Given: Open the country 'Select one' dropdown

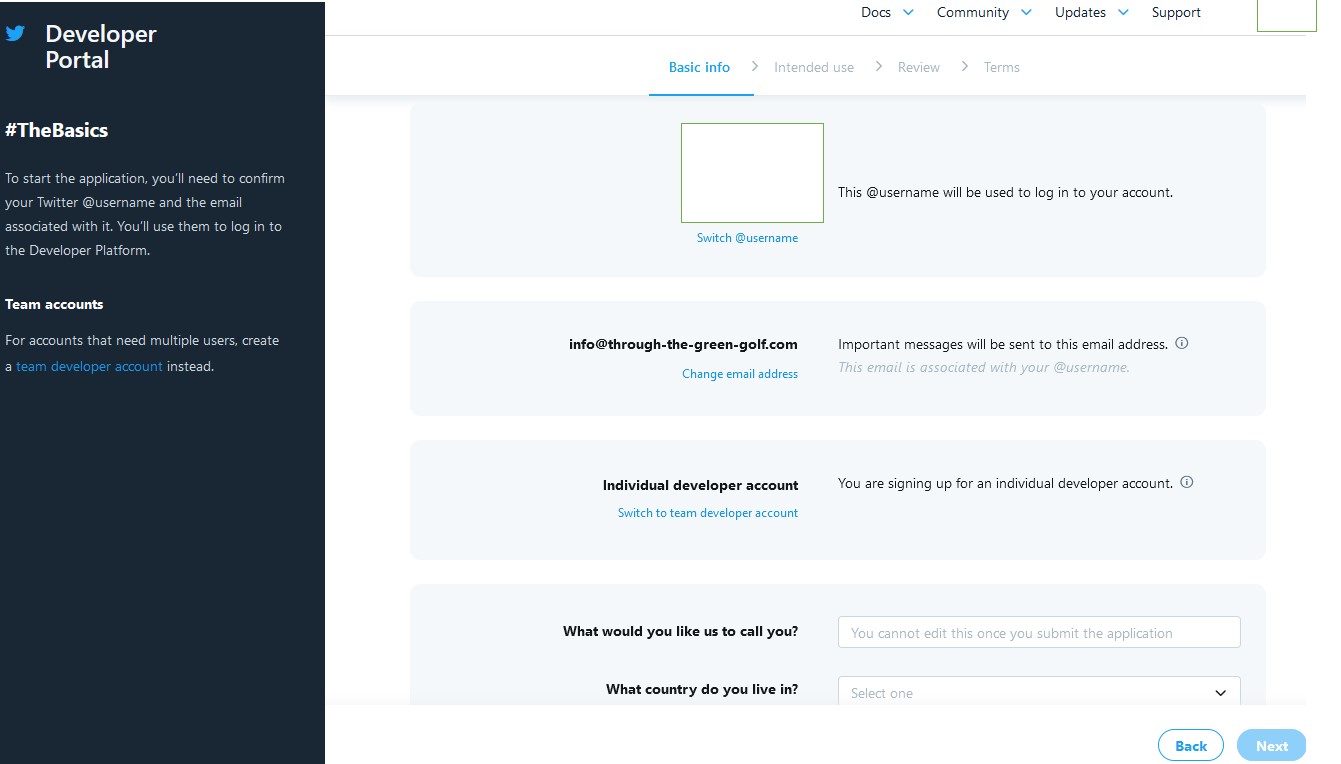Looking at the screenshot, I should point(1039,693).
